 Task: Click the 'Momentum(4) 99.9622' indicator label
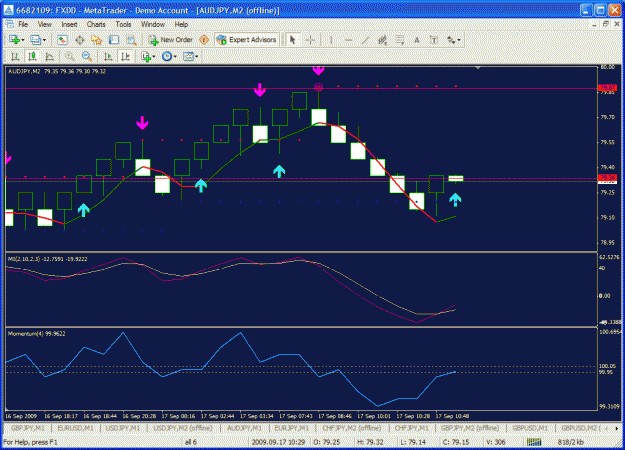tap(37, 334)
